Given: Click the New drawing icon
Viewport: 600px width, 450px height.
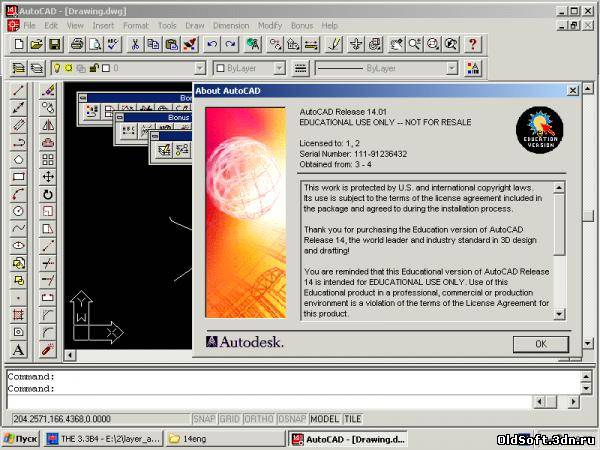Looking at the screenshot, I should (x=18, y=44).
